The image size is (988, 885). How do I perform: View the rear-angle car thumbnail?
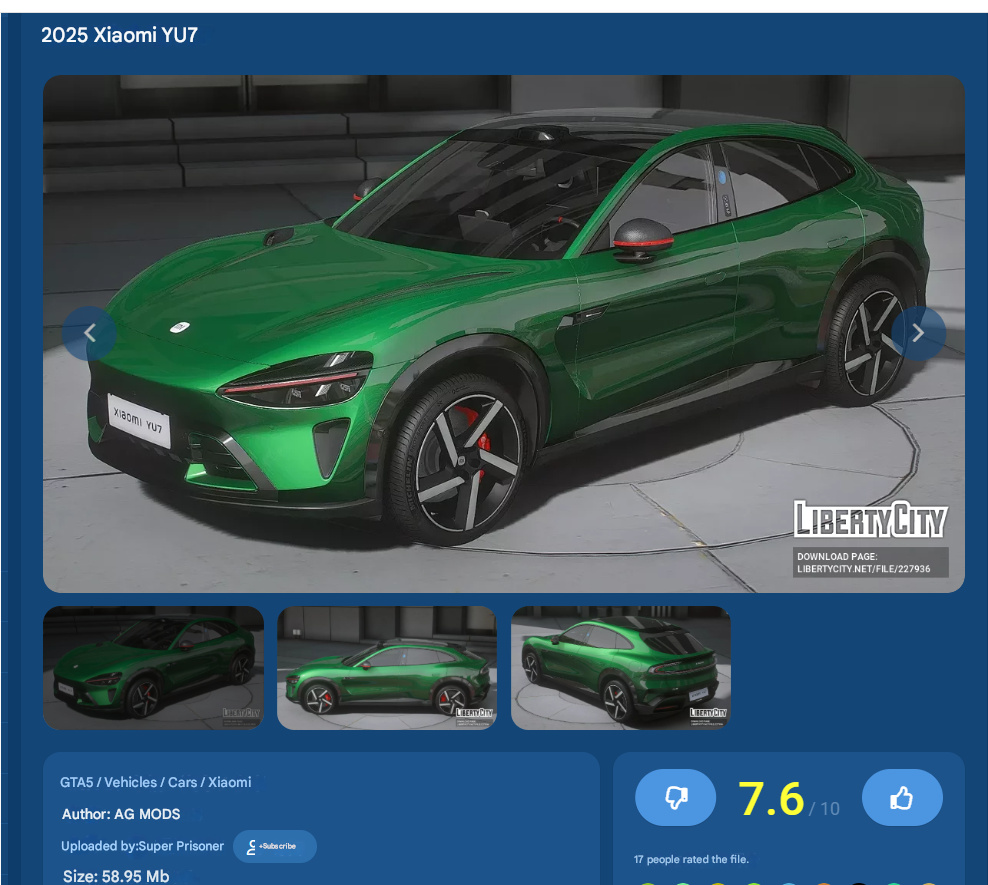(621, 667)
